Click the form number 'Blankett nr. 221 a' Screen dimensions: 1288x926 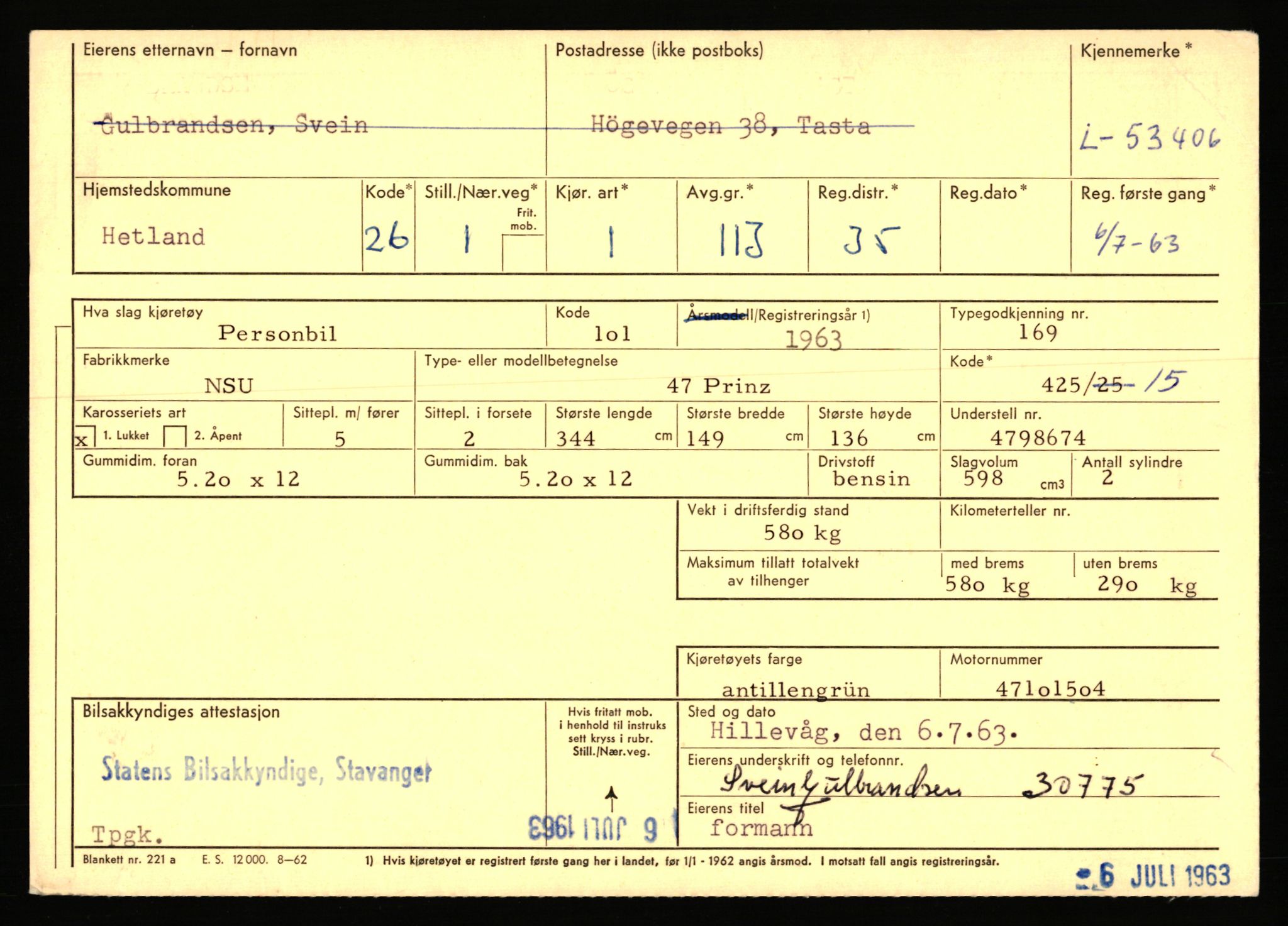coord(129,859)
